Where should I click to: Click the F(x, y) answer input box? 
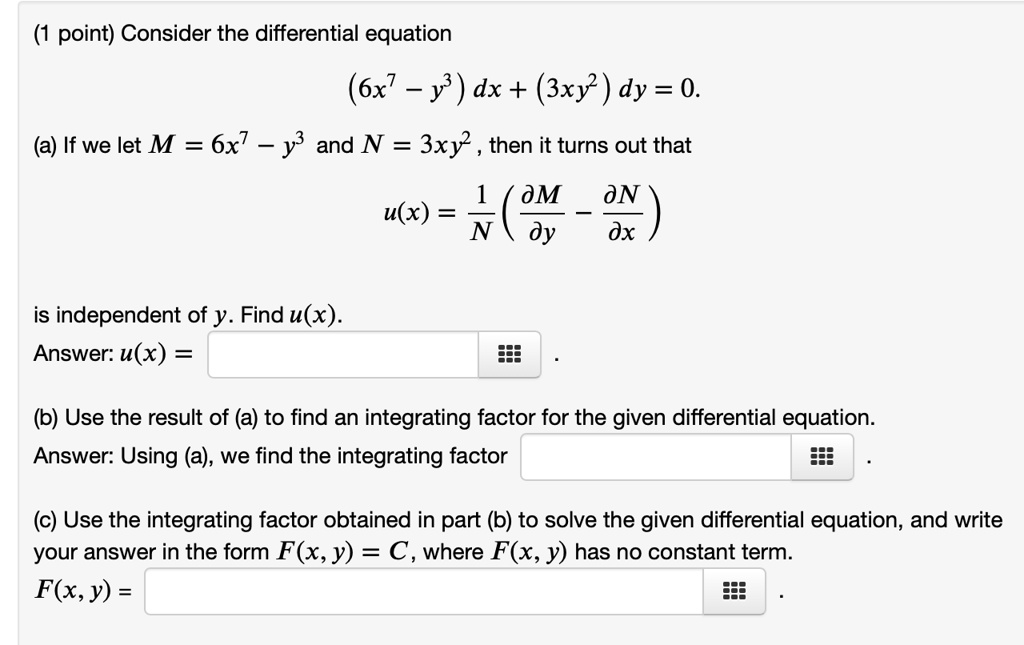424,591
